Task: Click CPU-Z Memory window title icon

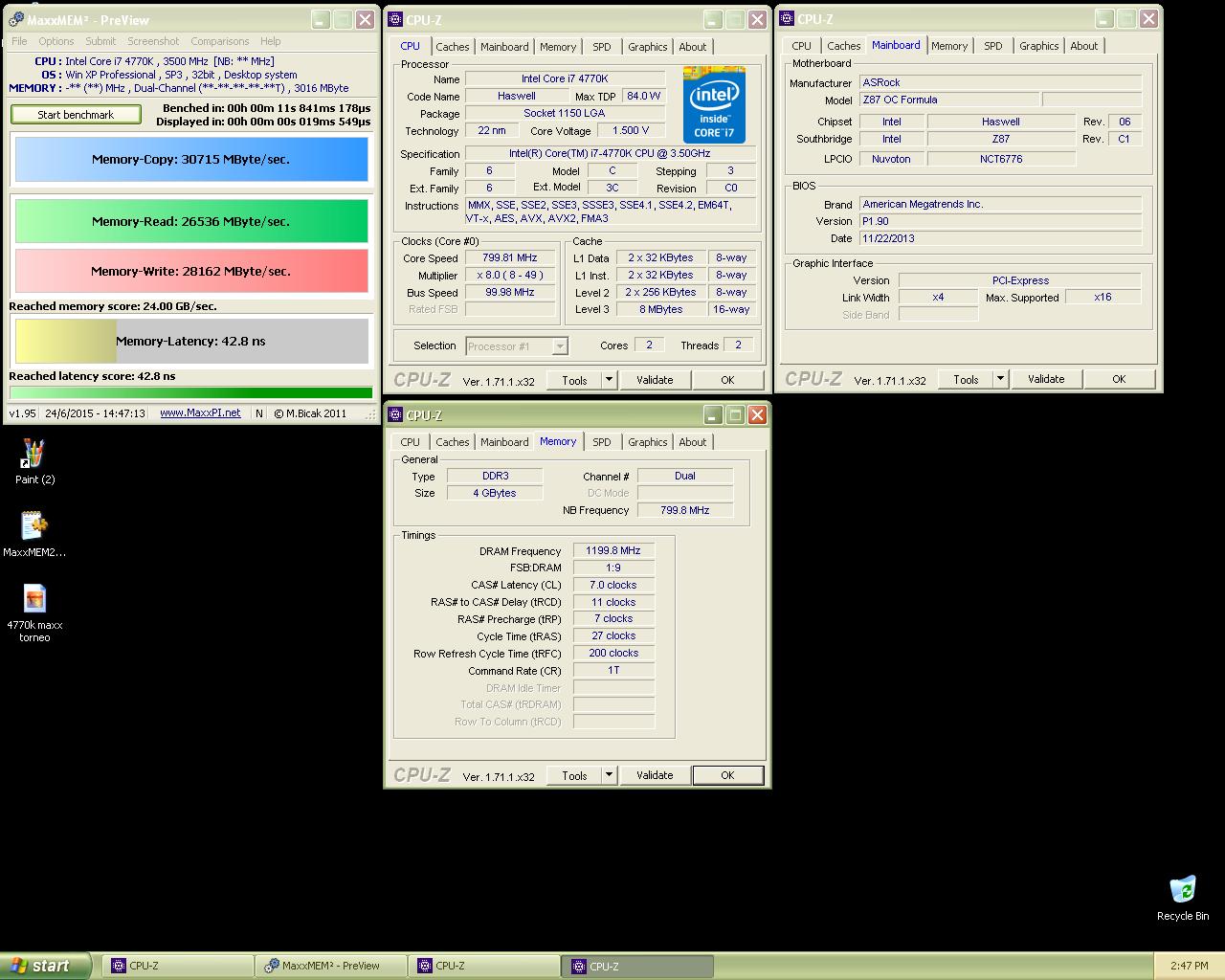Action: [395, 415]
